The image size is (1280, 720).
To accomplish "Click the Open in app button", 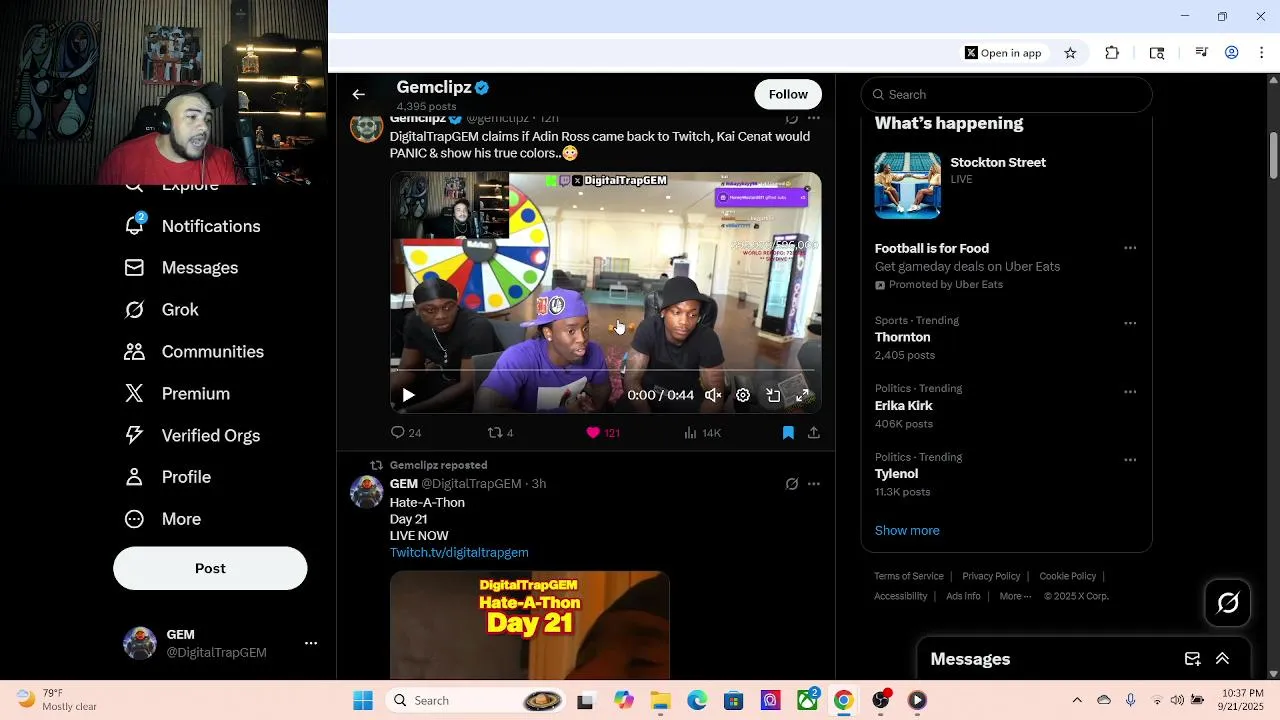I will pos(1003,53).
